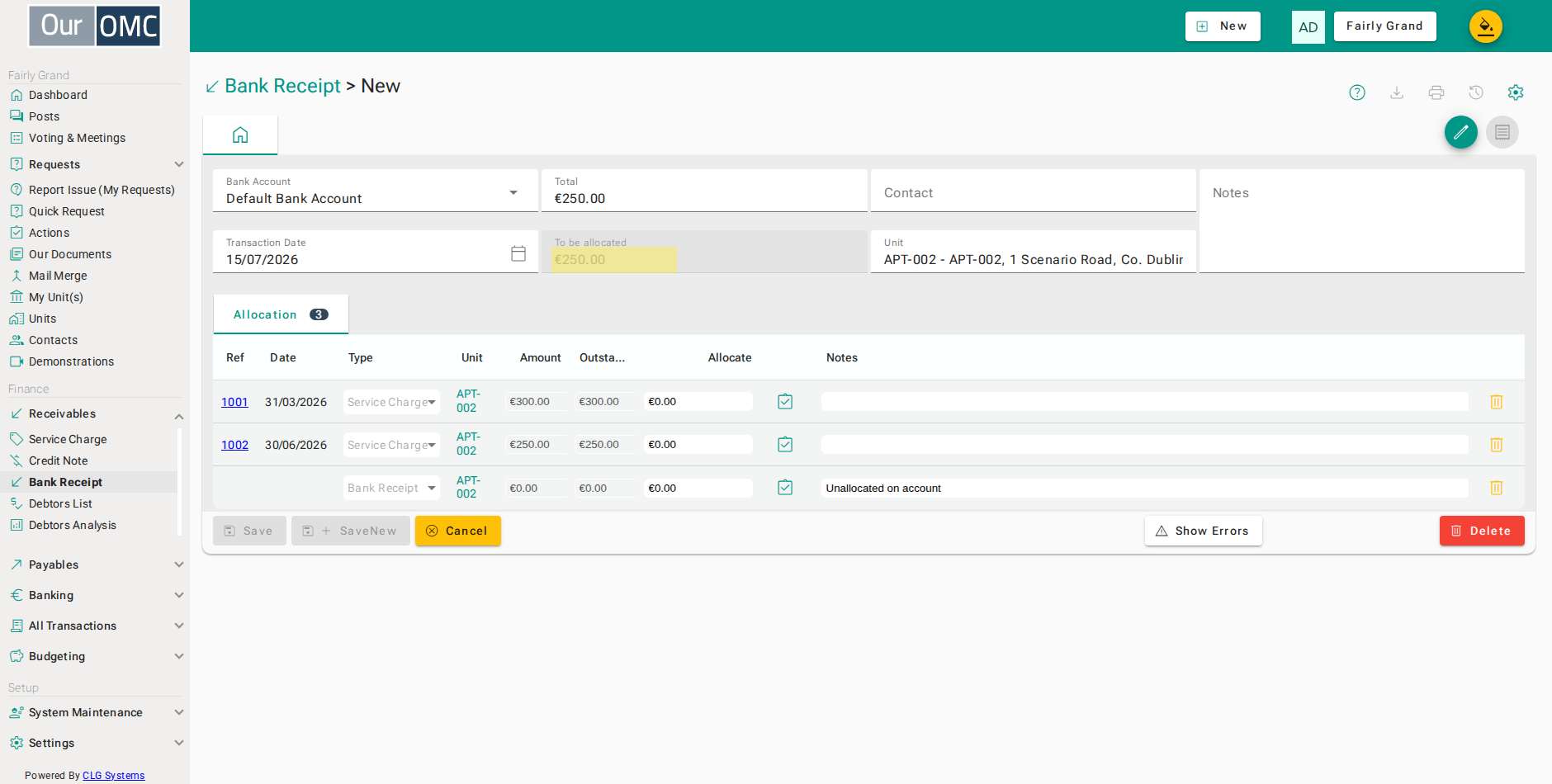The width and height of the screenshot is (1552, 784).
Task: Click the red Delete button
Action: click(1482, 531)
